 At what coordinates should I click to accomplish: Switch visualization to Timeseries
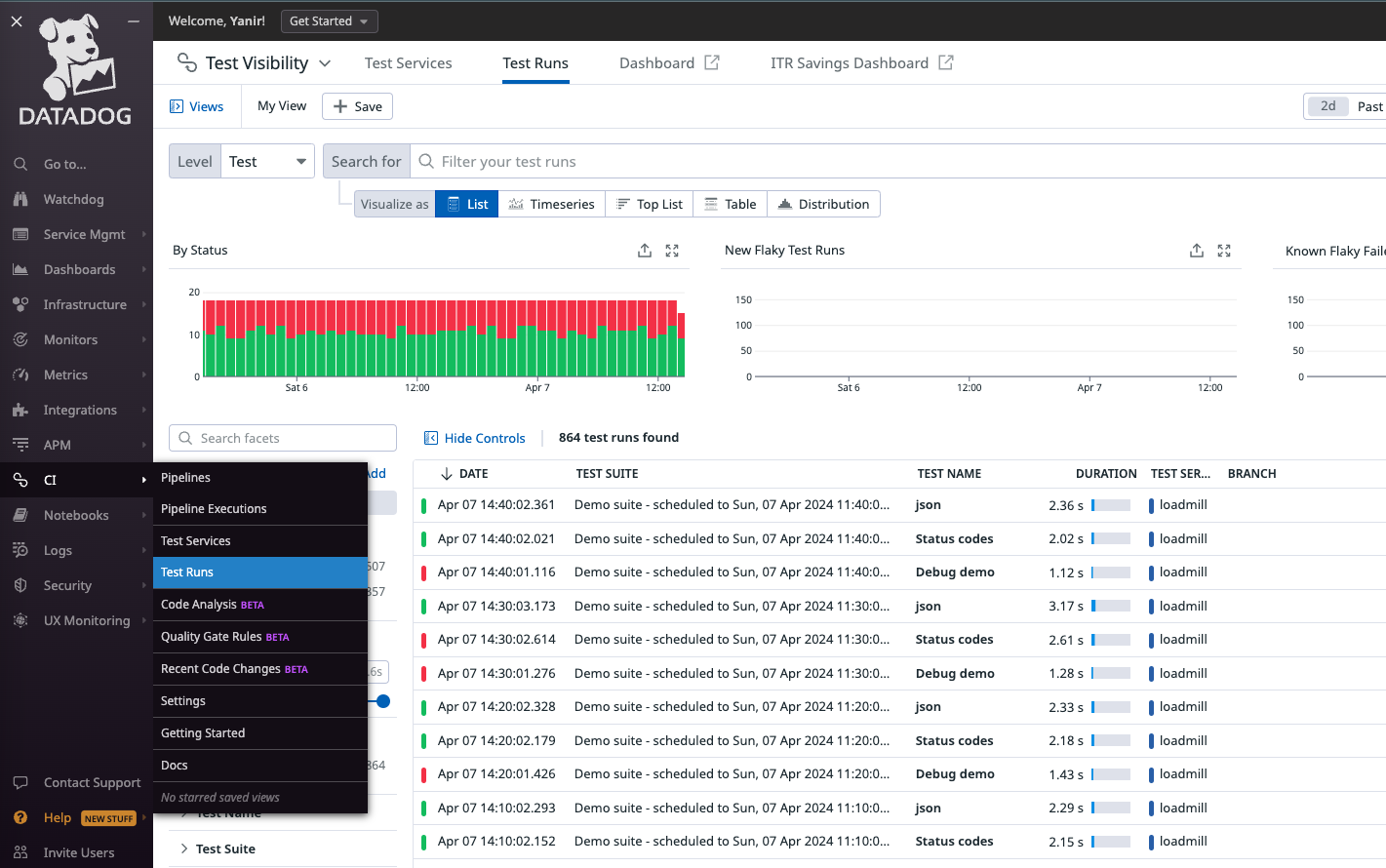tap(552, 204)
